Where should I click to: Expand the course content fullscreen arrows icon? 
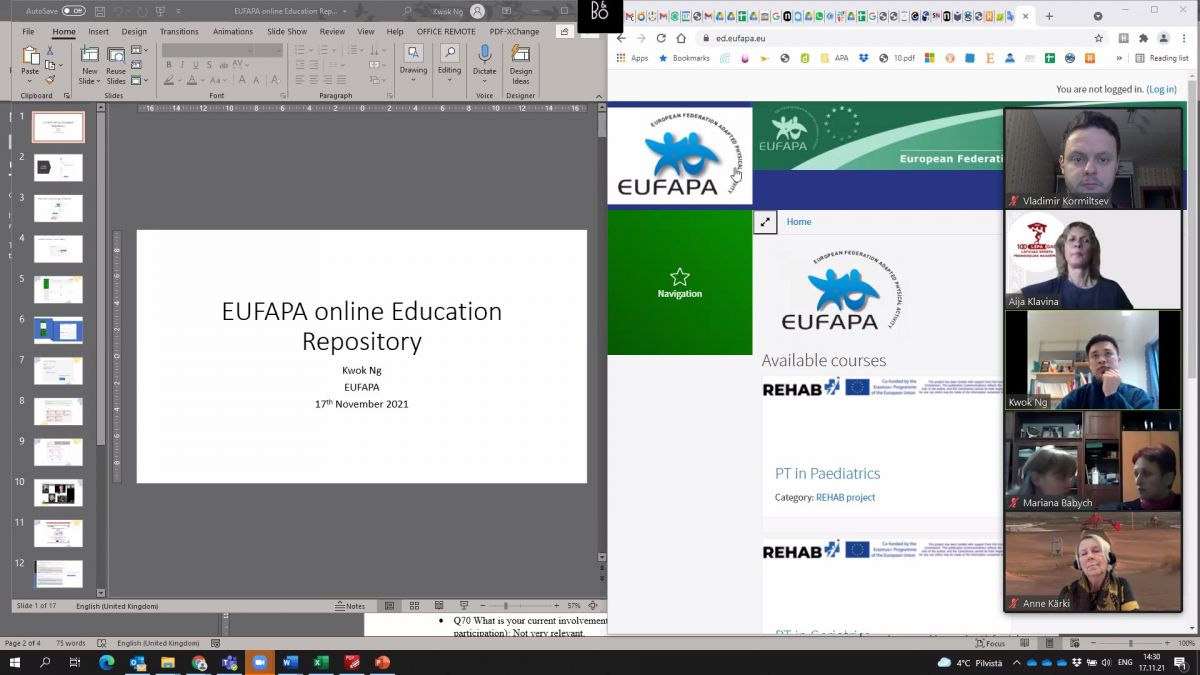(765, 222)
